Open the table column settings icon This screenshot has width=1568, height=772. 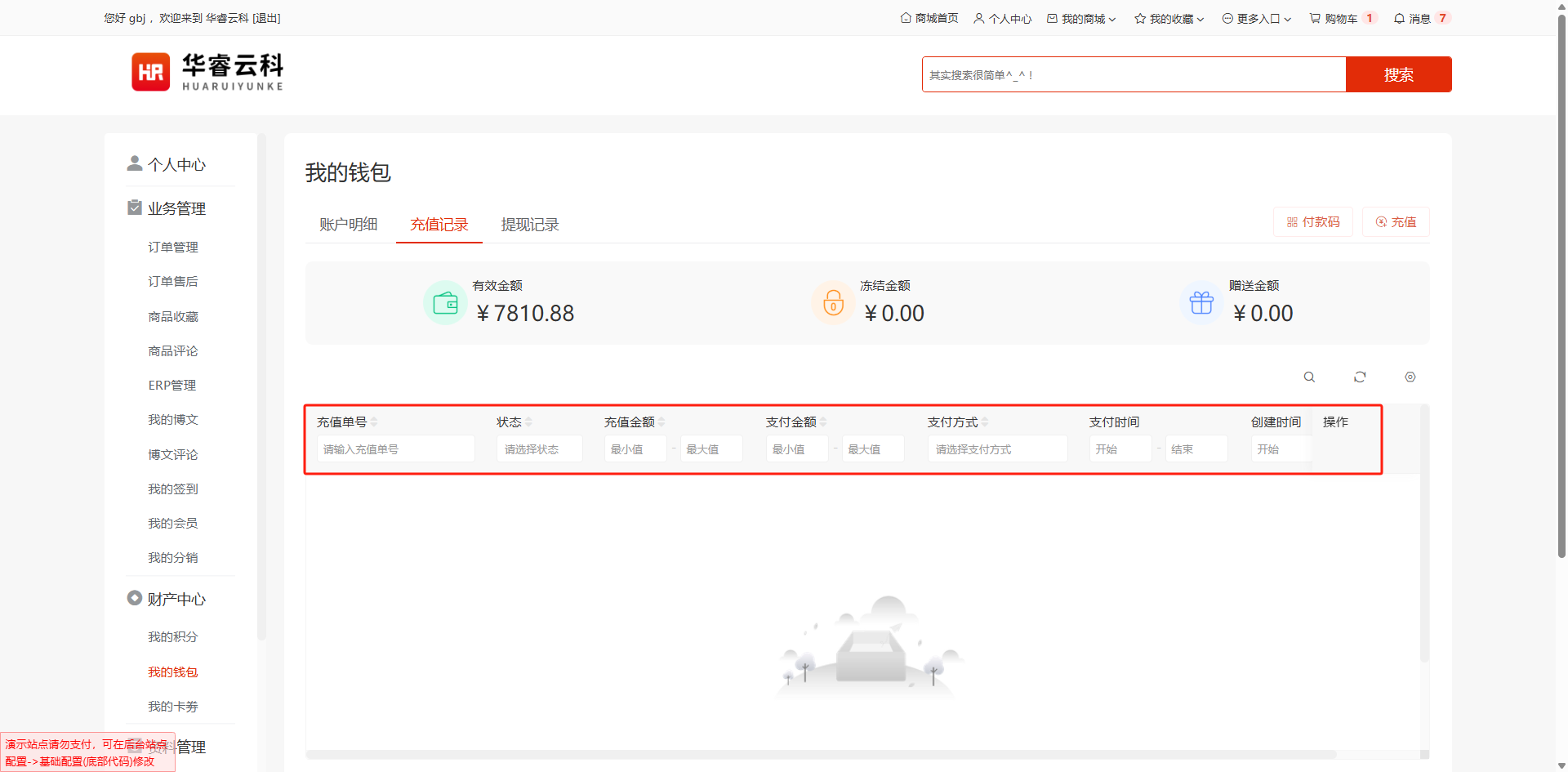pos(1410,377)
